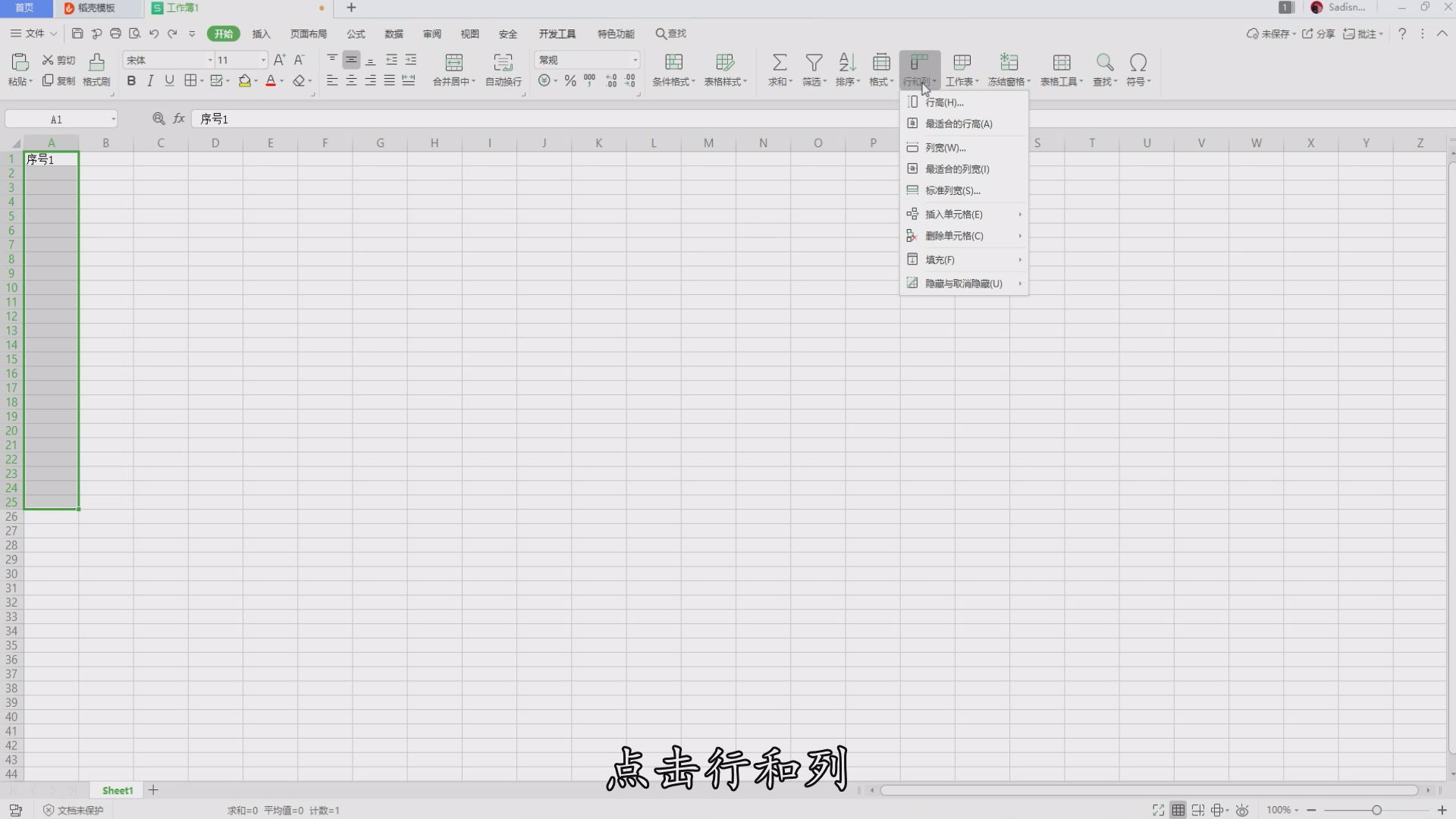
Task: Toggle underline formatting
Action: pyautogui.click(x=169, y=80)
